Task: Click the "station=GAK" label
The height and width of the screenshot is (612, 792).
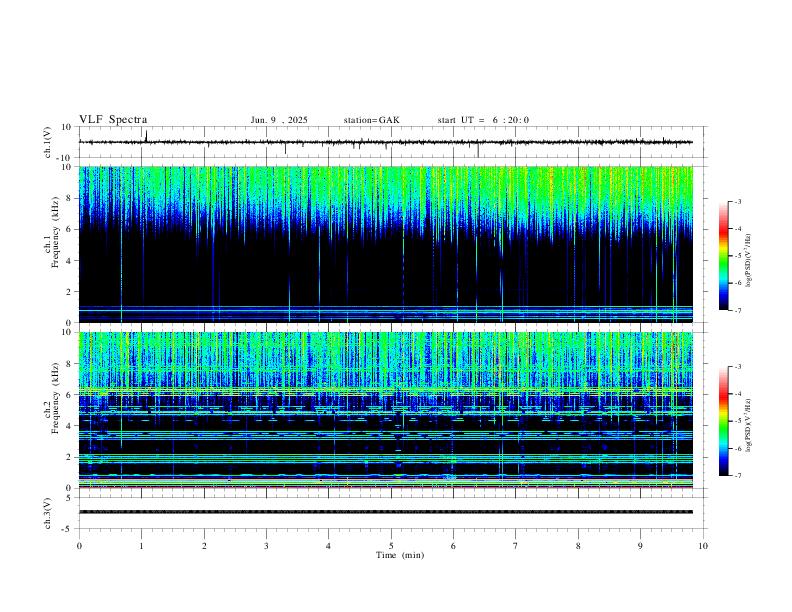Action: click(x=371, y=120)
